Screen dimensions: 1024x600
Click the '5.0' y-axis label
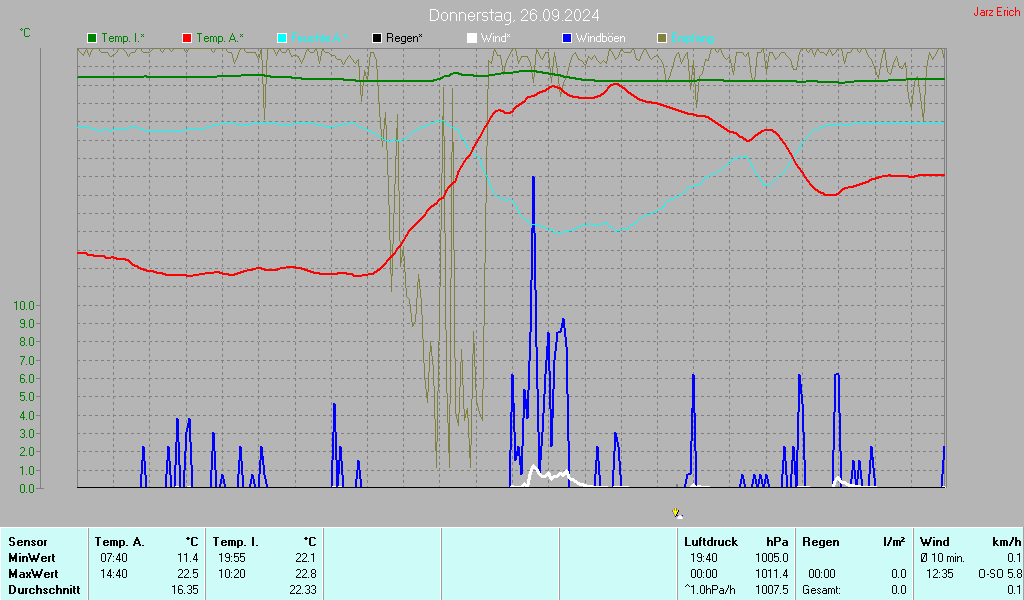pos(27,397)
